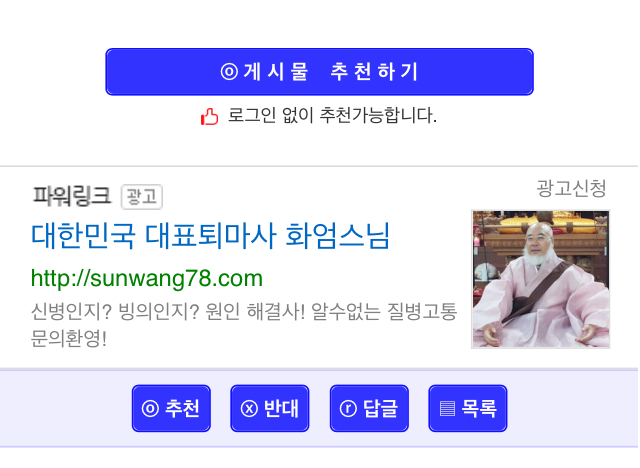Click the 파워링크 heading
Image resolution: width=640 pixels, height=468 pixels.
72,195
